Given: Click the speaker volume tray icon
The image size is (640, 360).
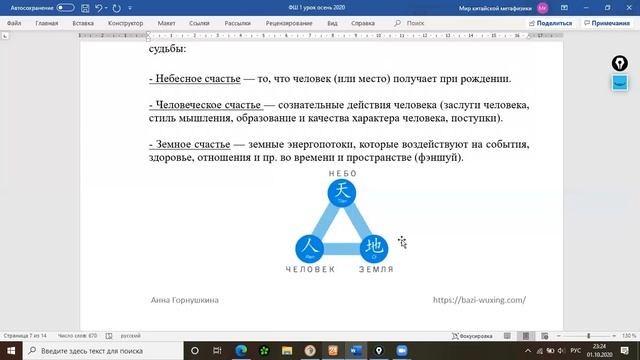Looking at the screenshot, I should [561, 351].
